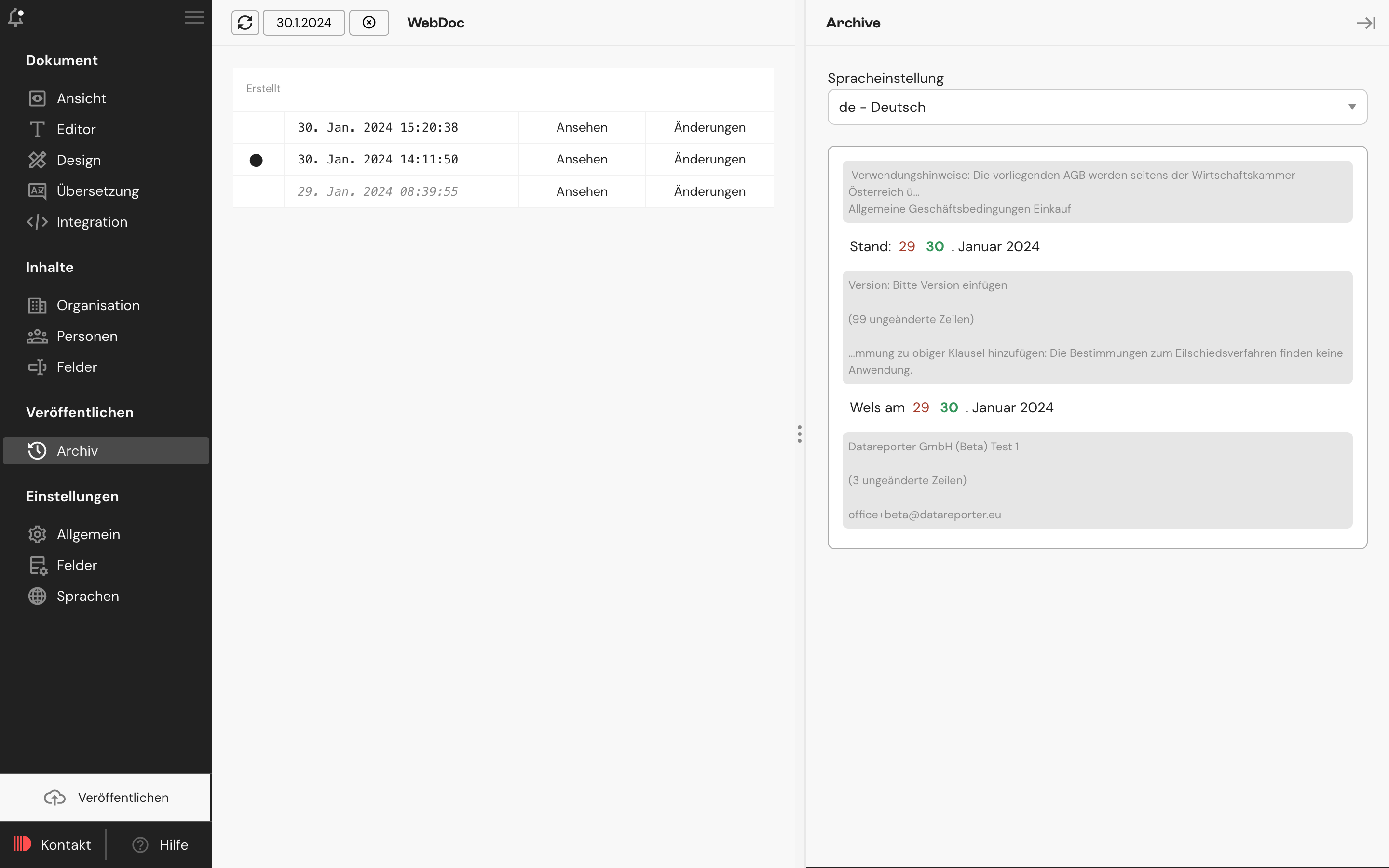Open the Ansicht document view
Viewport: 1389px width, 868px height.
(81, 98)
